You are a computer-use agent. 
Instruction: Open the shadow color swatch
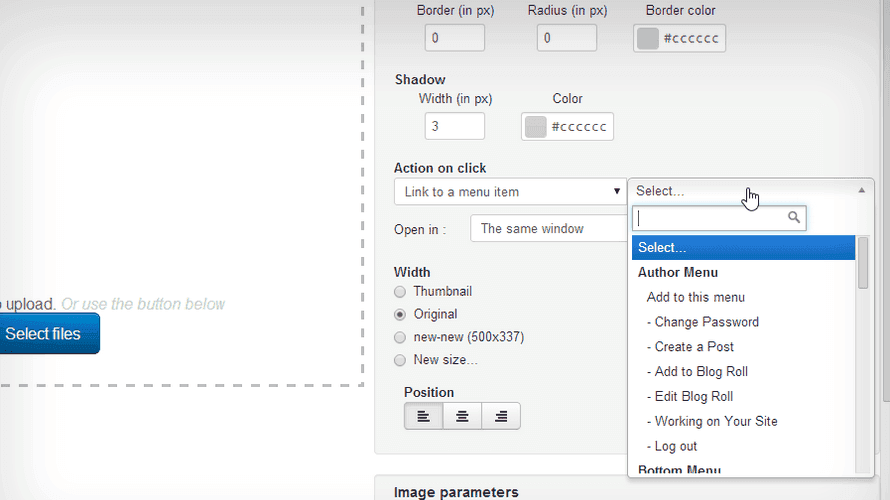[536, 127]
